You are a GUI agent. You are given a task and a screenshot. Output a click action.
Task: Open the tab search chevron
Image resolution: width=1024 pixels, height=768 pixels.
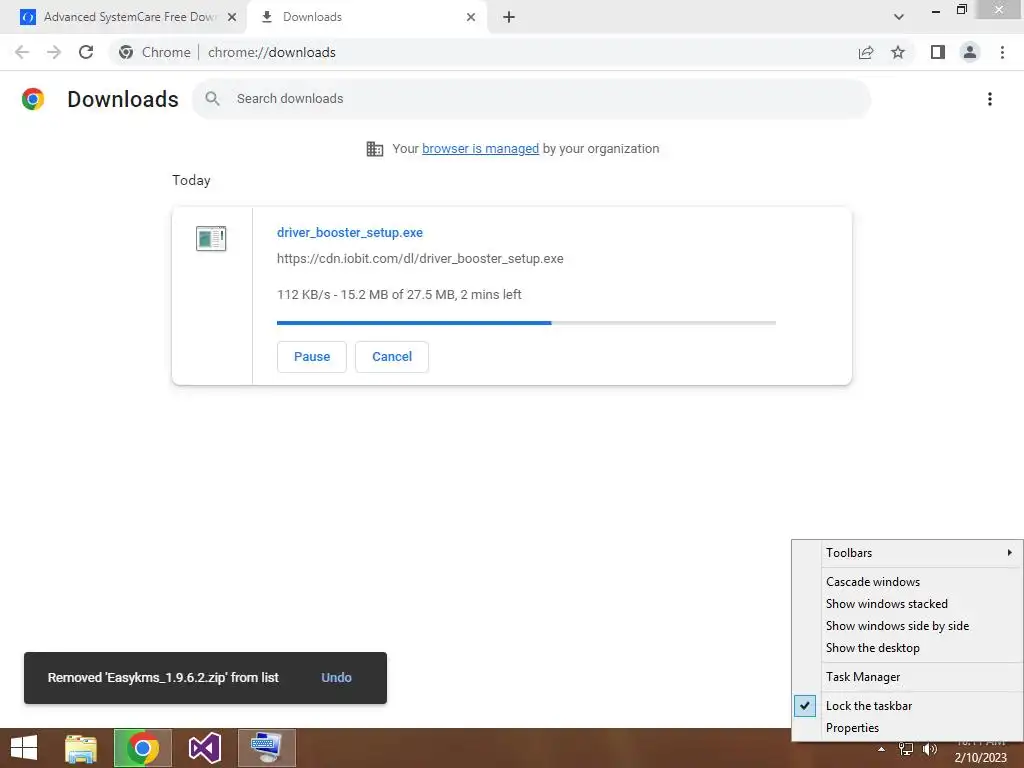[x=899, y=17]
